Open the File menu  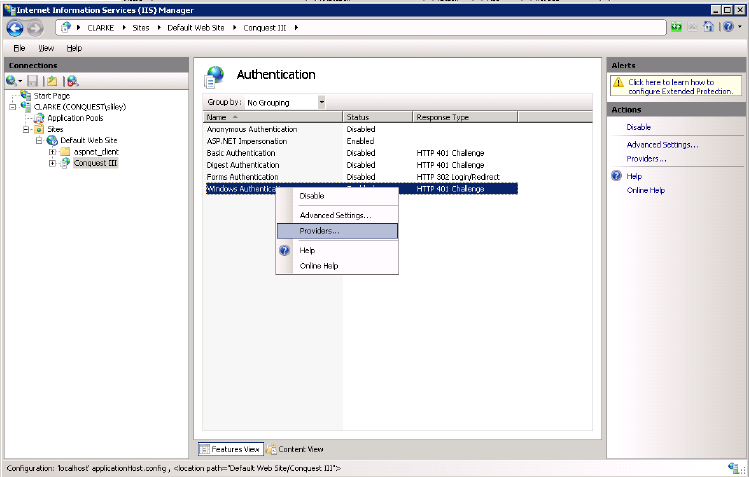pos(19,48)
